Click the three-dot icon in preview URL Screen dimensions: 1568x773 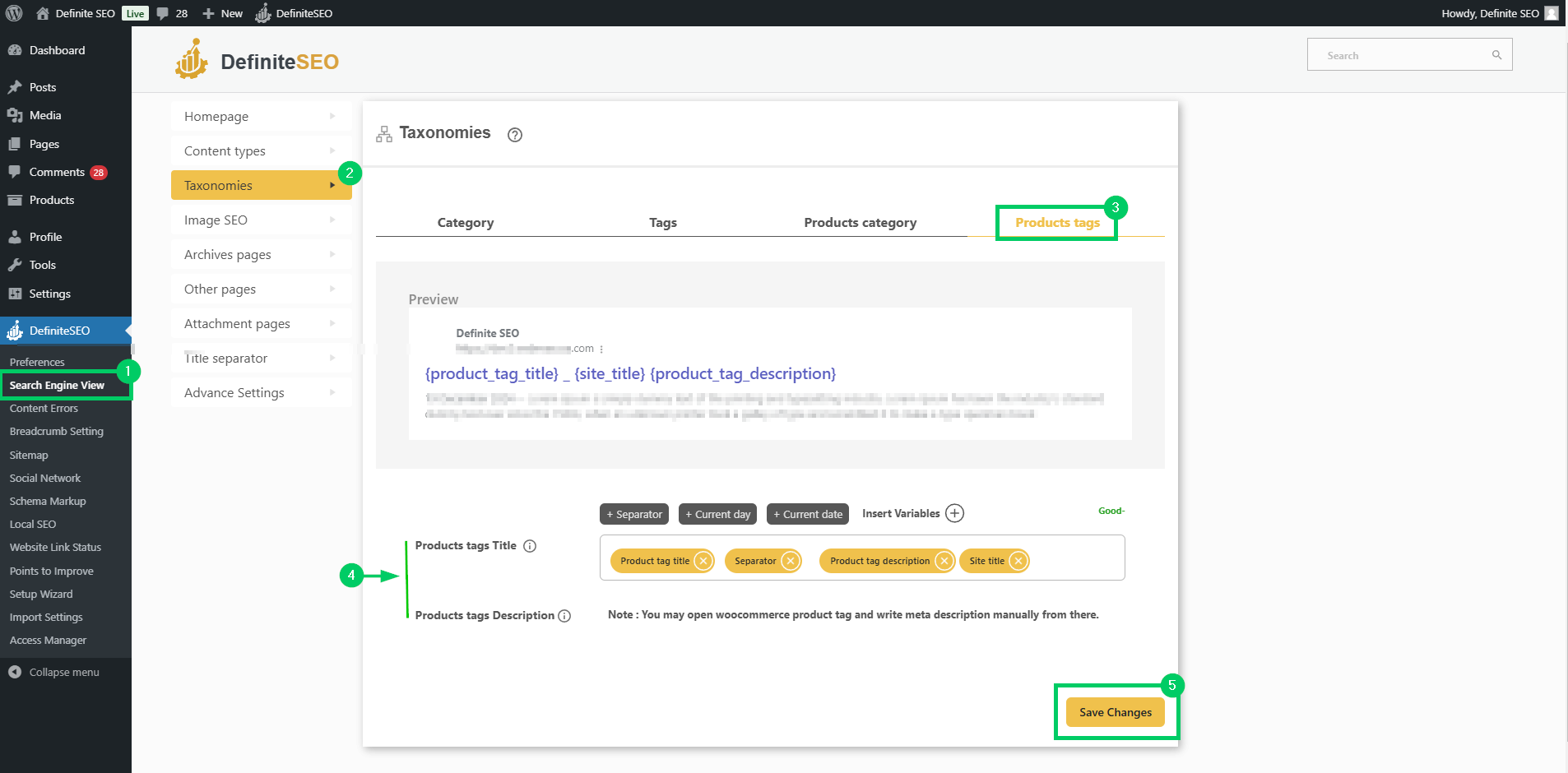(601, 349)
